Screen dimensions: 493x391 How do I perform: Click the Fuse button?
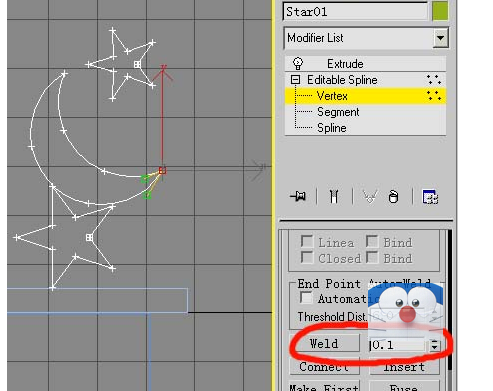click(404, 386)
